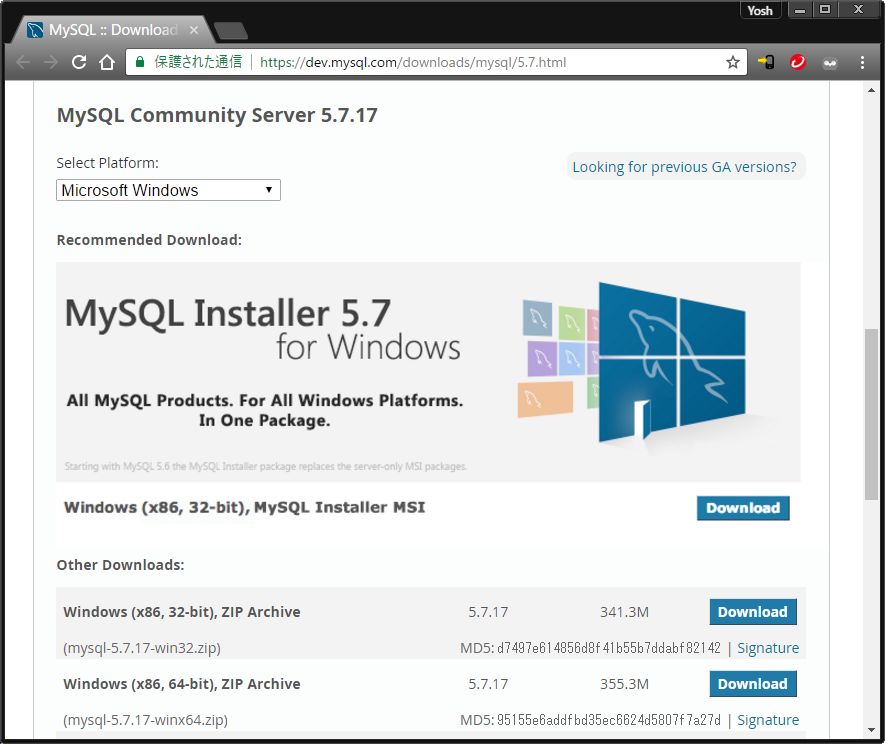The image size is (885, 744).
Task: Go back with the back arrow
Action: point(23,62)
